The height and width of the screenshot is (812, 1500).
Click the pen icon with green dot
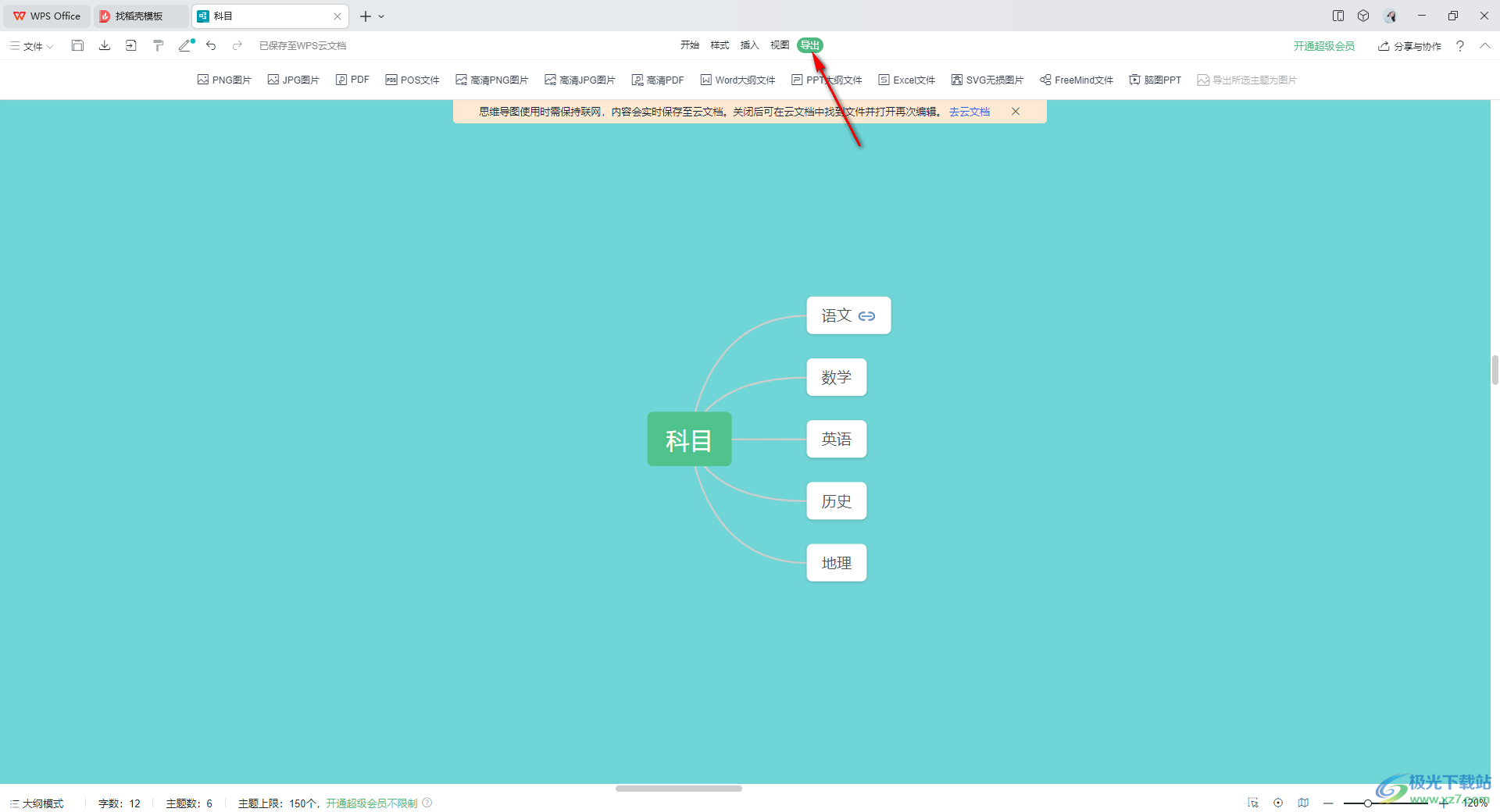(x=186, y=45)
